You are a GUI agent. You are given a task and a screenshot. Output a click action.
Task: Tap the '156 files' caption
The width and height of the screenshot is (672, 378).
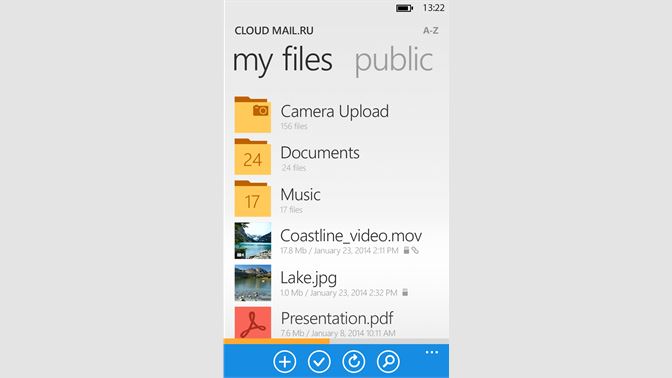pyautogui.click(x=294, y=126)
